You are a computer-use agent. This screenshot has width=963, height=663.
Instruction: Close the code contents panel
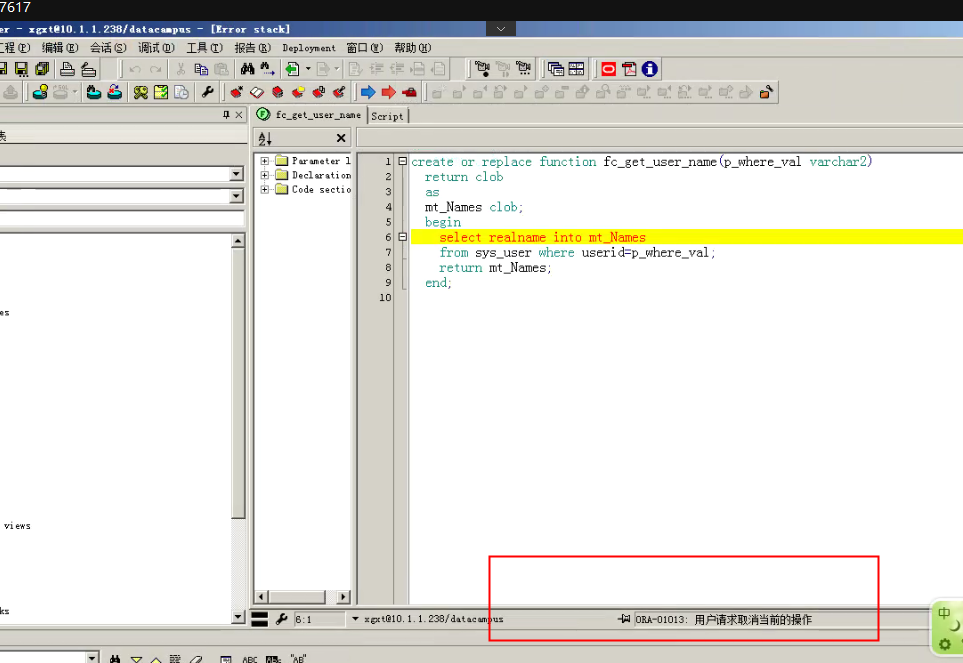pyautogui.click(x=341, y=138)
